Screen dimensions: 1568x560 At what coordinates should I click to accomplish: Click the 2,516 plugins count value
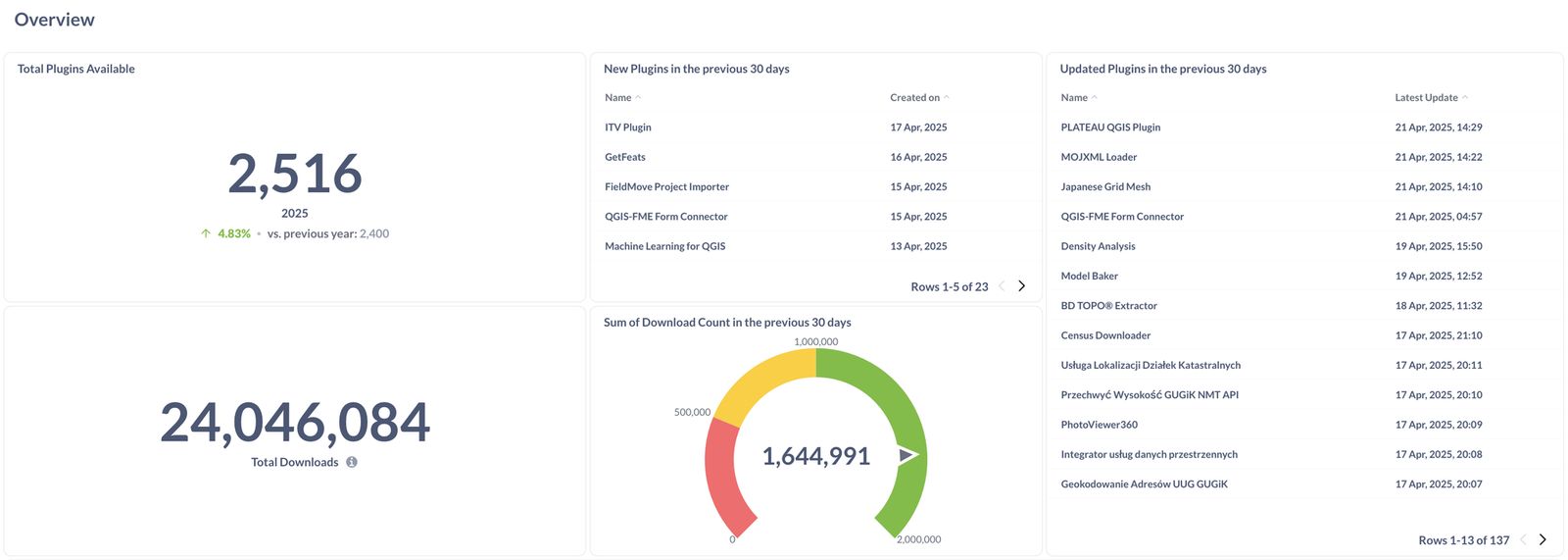coord(295,174)
